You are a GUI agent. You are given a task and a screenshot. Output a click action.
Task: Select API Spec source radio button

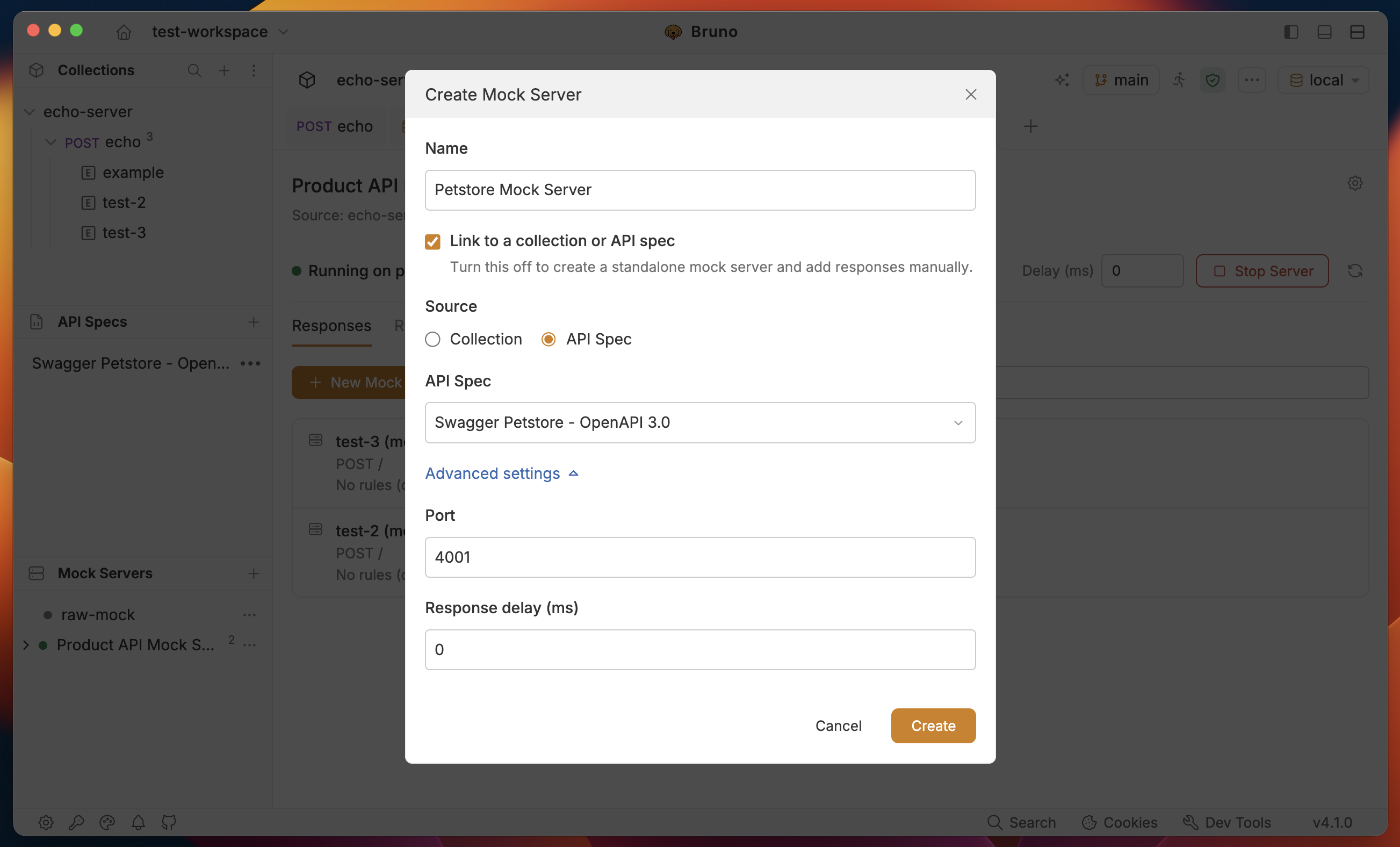point(549,339)
